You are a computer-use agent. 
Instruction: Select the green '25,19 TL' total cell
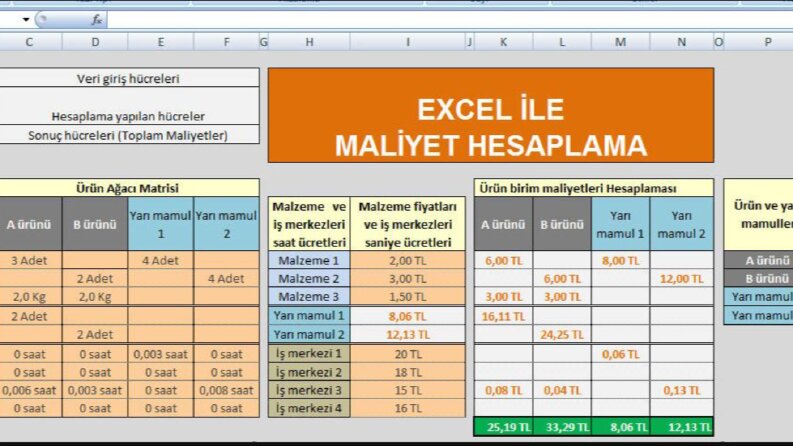[503, 427]
